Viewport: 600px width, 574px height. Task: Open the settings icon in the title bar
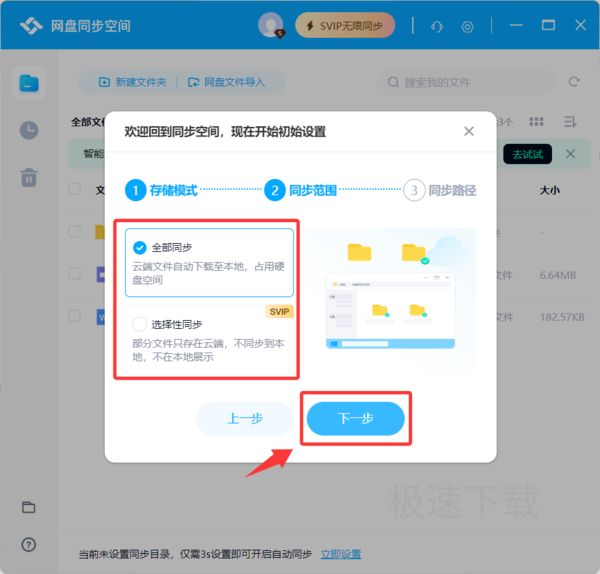coord(467,27)
